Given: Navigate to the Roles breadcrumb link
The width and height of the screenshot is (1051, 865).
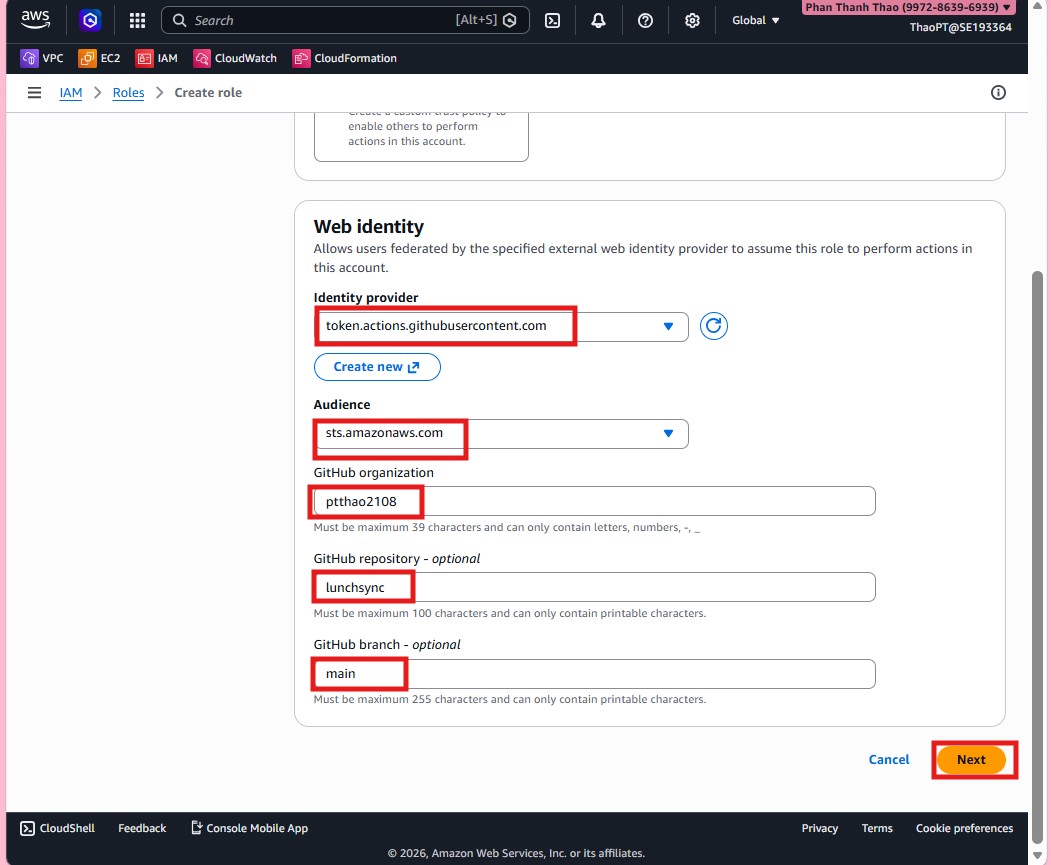Looking at the screenshot, I should pos(128,92).
